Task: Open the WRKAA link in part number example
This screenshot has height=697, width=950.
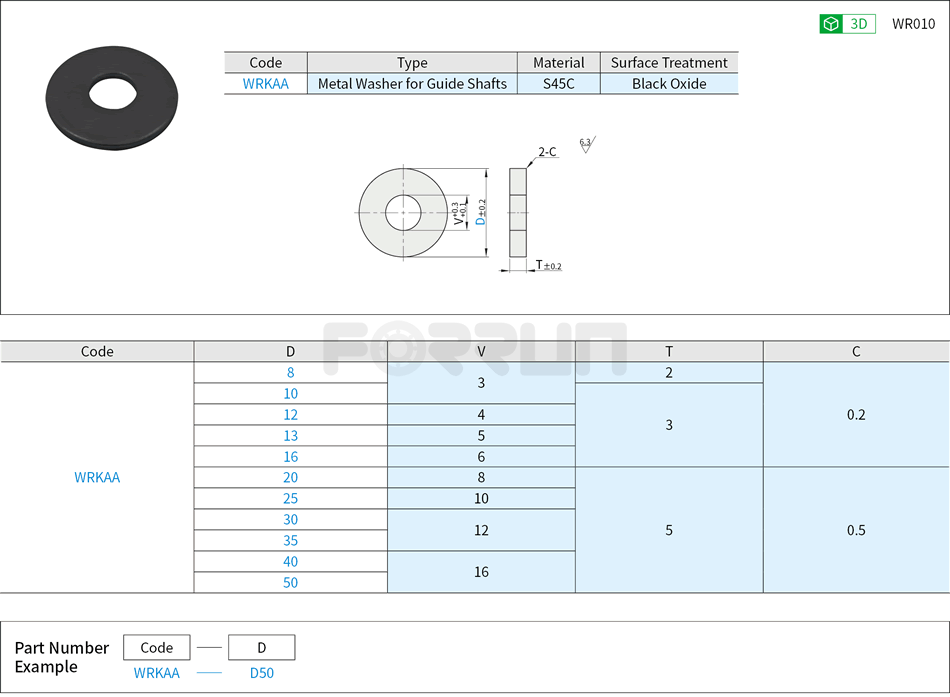Action: [x=156, y=673]
